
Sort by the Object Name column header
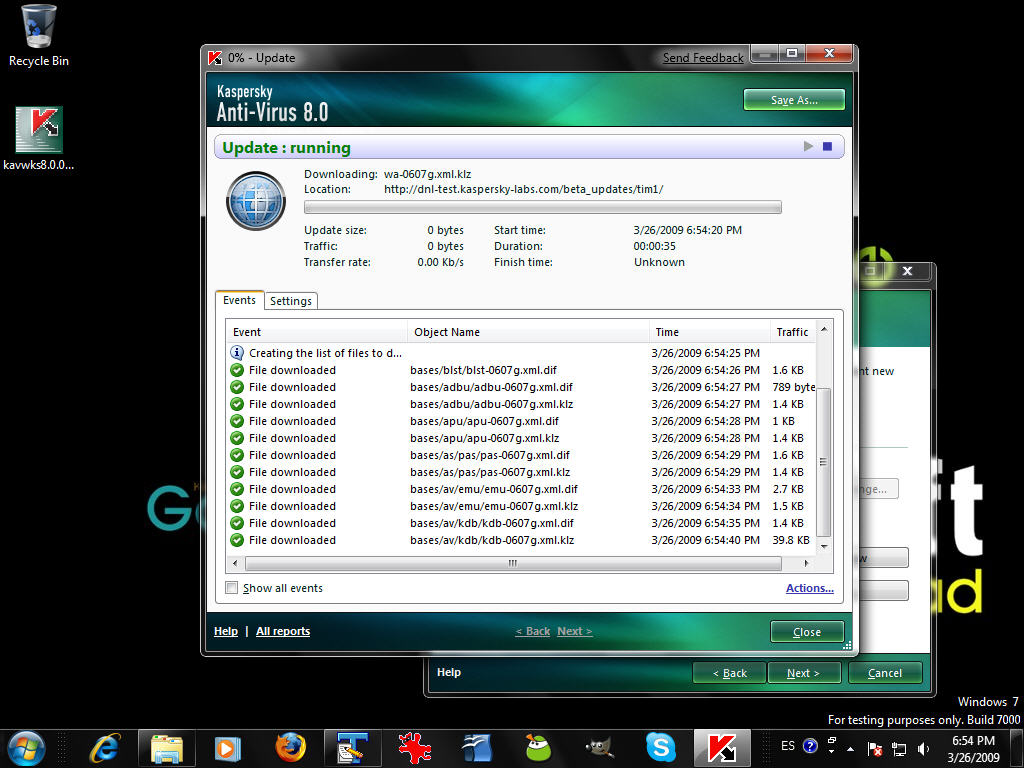(x=528, y=332)
